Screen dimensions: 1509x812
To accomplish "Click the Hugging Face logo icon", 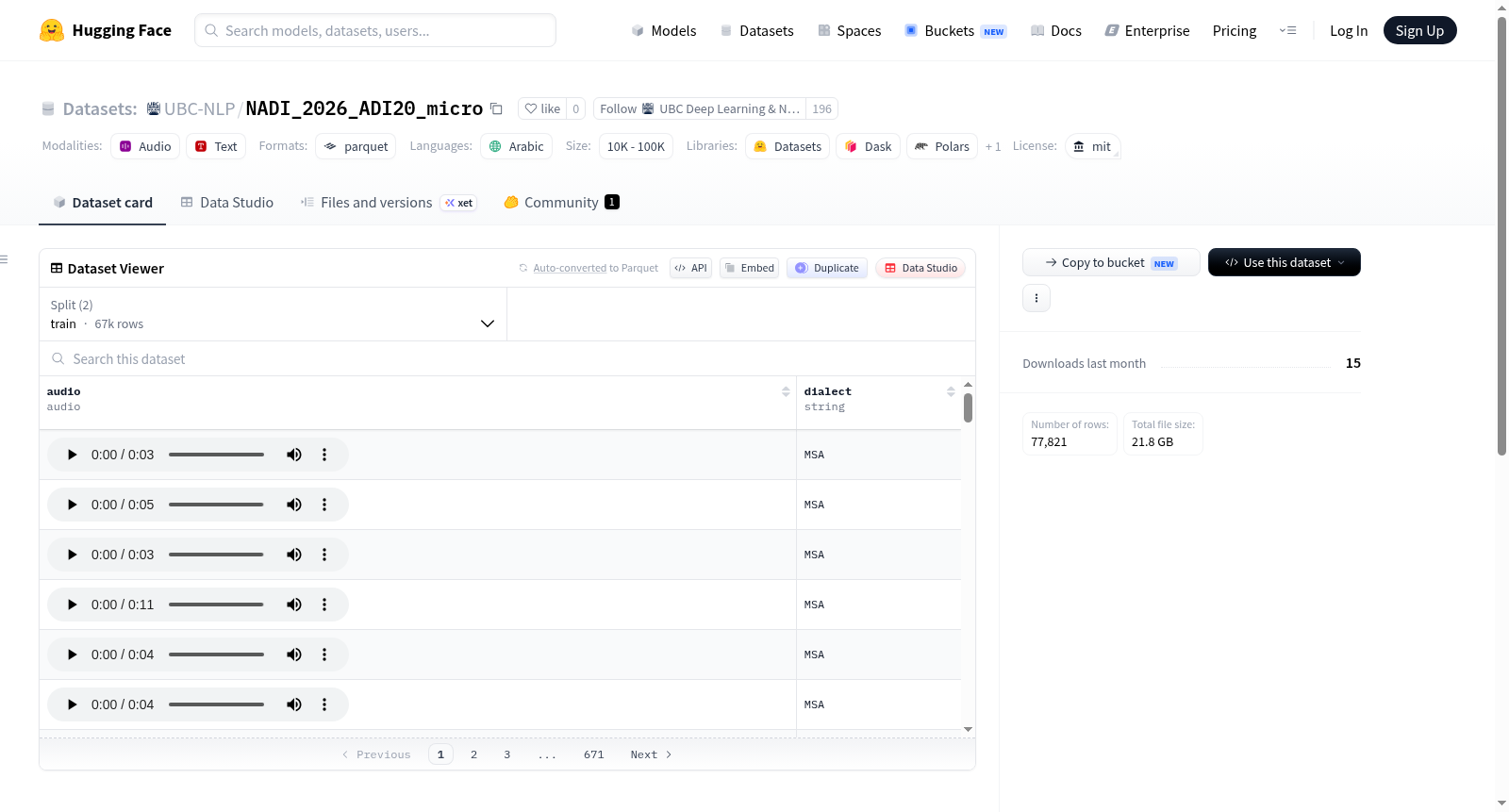I will [52, 30].
